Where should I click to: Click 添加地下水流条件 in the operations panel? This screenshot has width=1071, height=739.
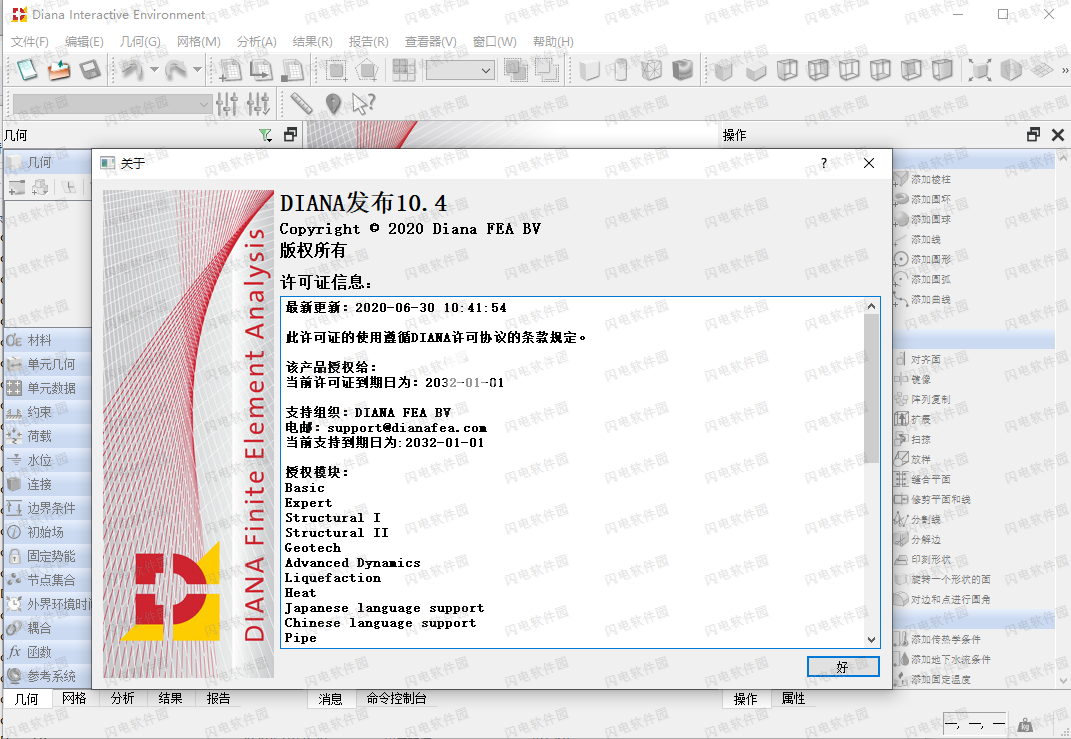point(943,659)
